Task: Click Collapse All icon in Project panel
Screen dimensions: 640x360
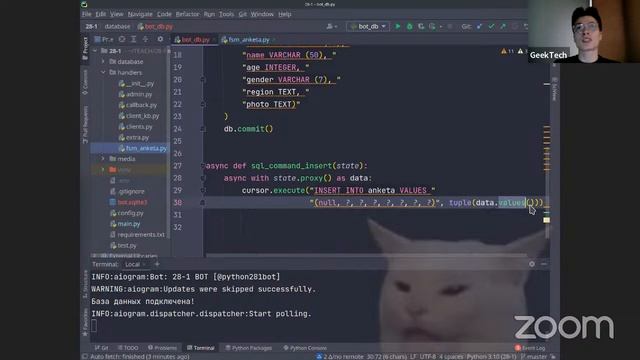Action: (x=145, y=39)
